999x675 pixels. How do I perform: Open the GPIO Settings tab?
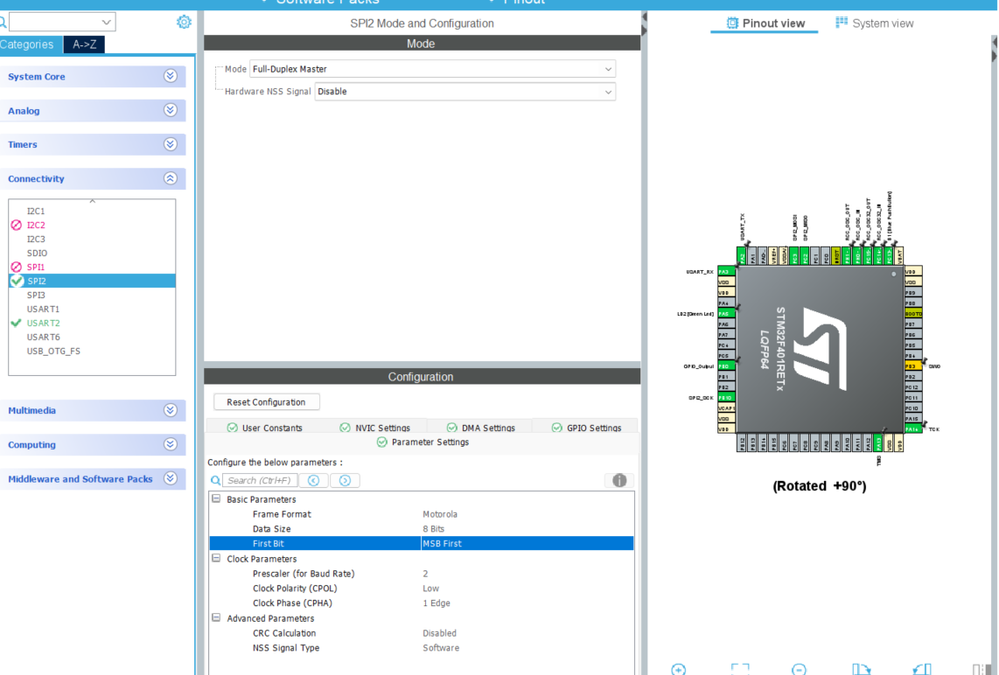[586, 428]
